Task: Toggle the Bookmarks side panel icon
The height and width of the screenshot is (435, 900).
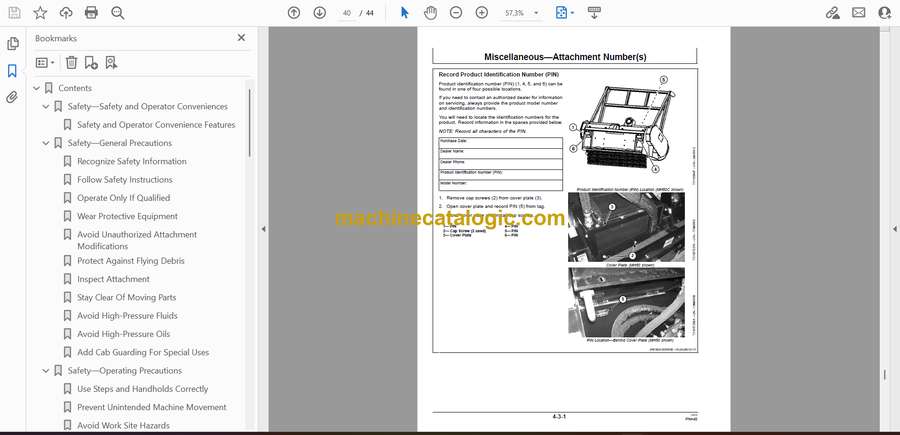Action: pyautogui.click(x=12, y=71)
